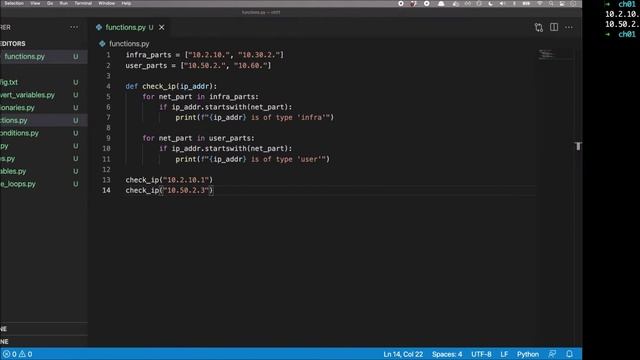Open the fig.txt file in Explorer
This screenshot has width=640, height=360.
click(x=44, y=82)
